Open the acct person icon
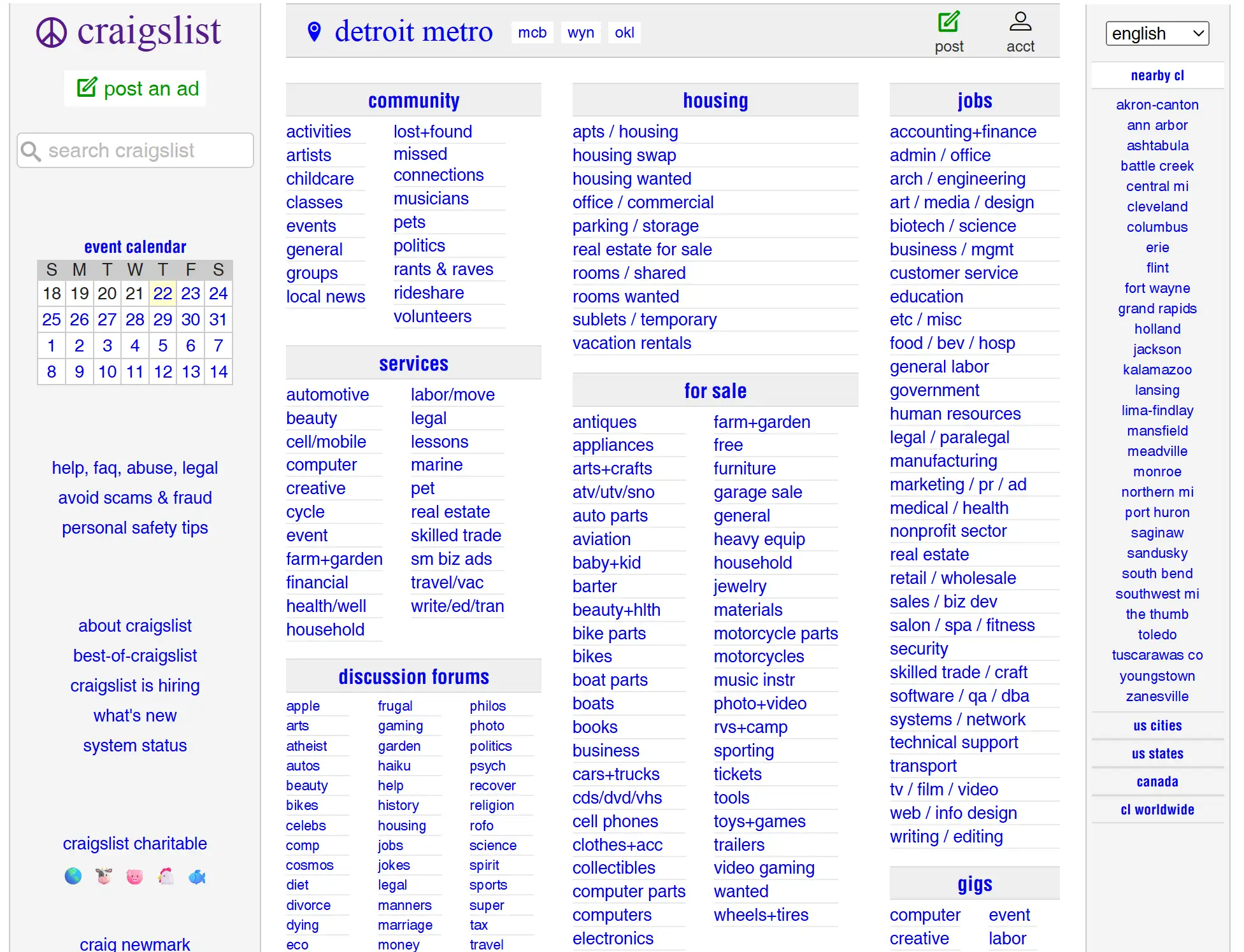 [x=1020, y=22]
